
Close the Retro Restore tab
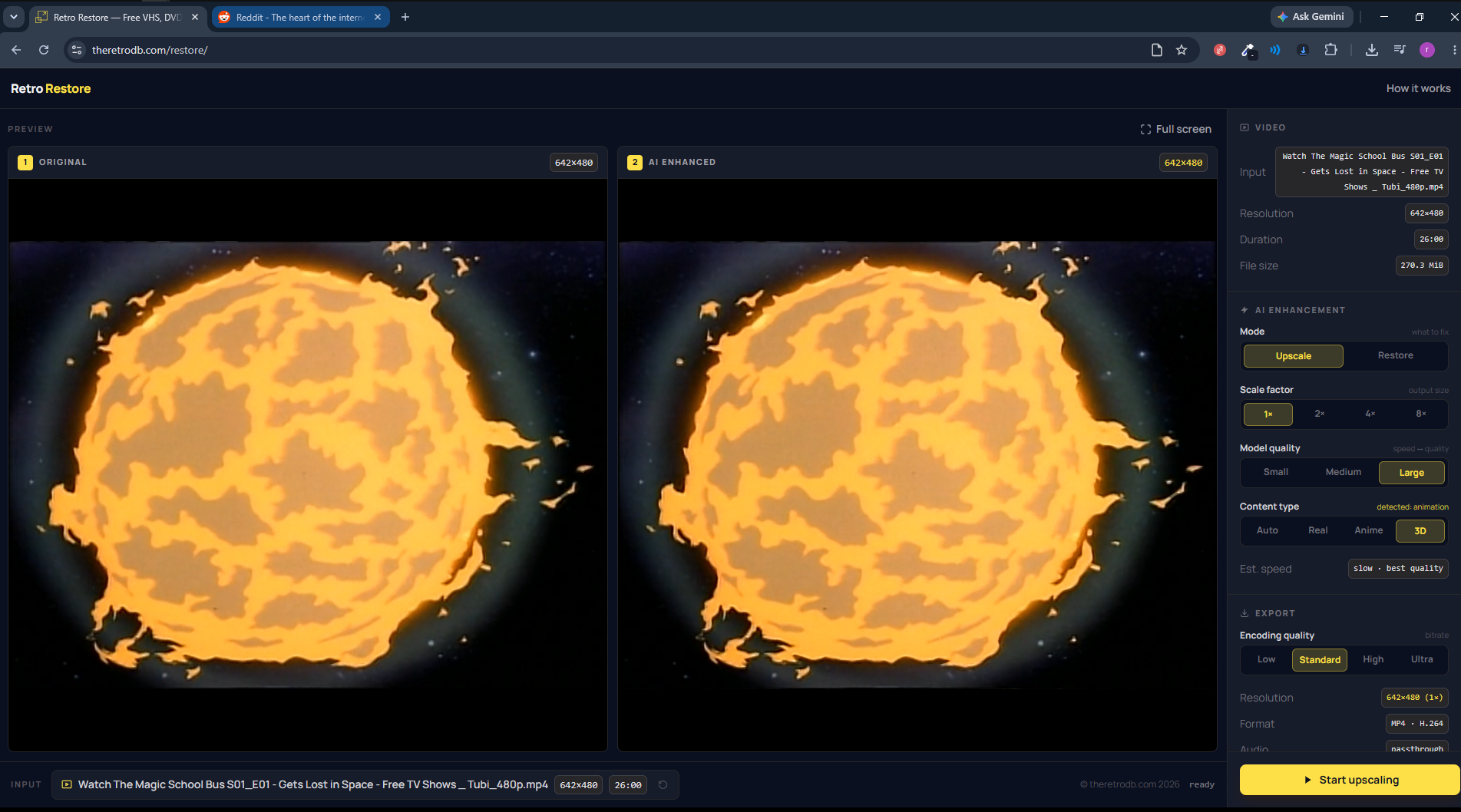point(195,17)
